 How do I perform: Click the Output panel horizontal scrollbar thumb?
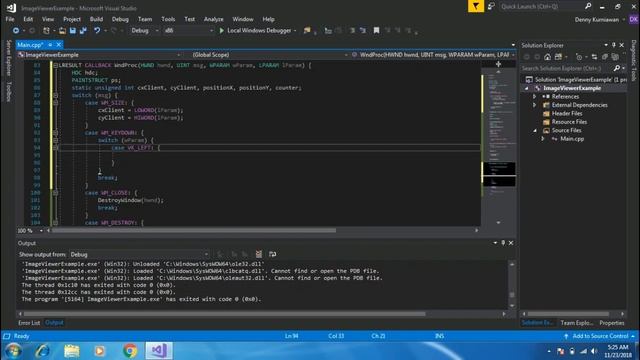[224, 314]
